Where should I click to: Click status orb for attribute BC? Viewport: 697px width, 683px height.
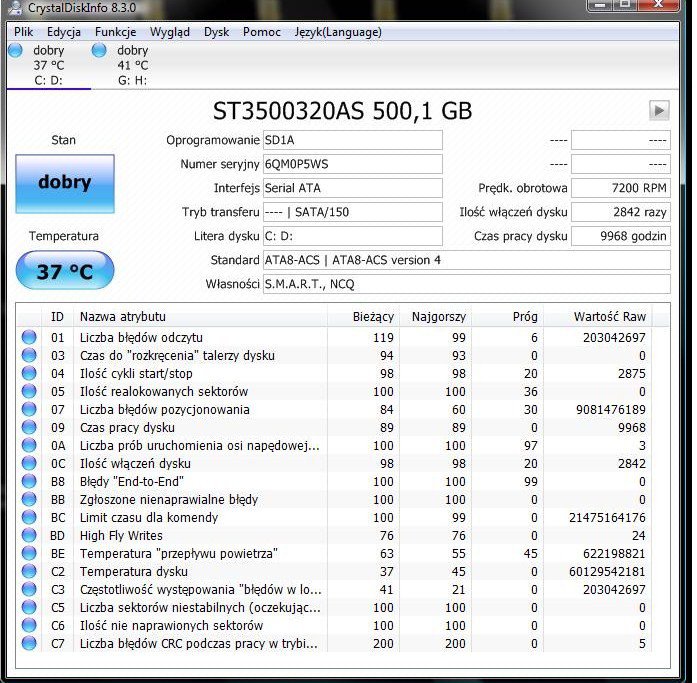29,517
